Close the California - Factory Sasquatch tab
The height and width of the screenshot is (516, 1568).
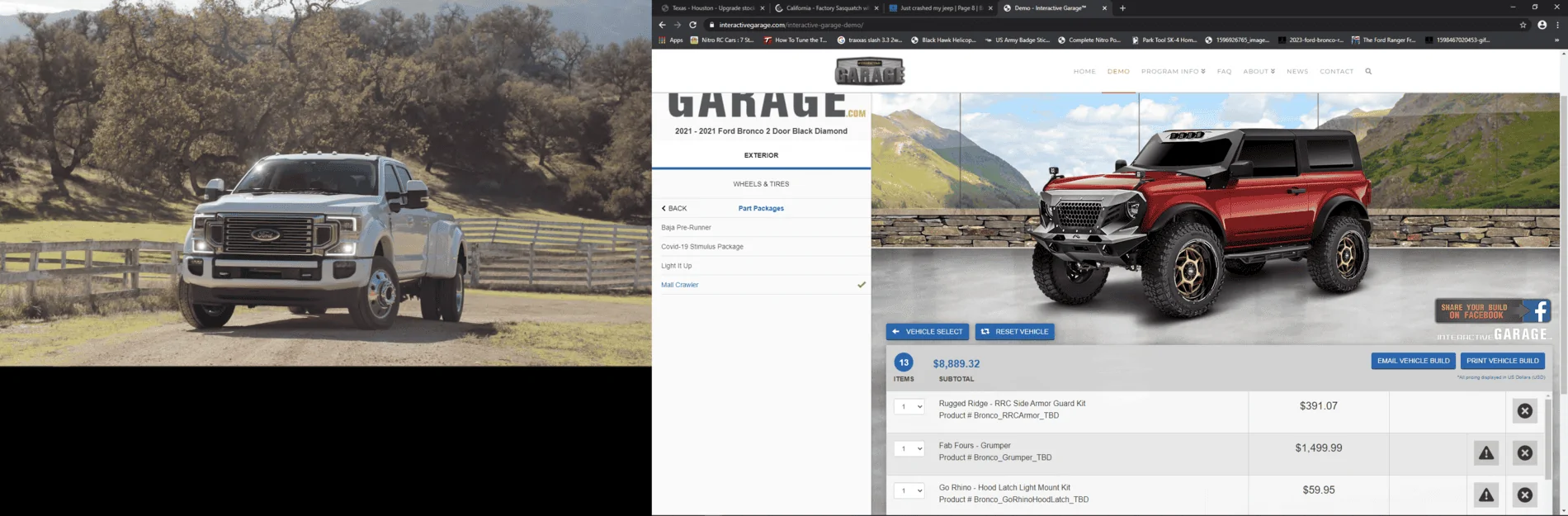click(x=876, y=8)
